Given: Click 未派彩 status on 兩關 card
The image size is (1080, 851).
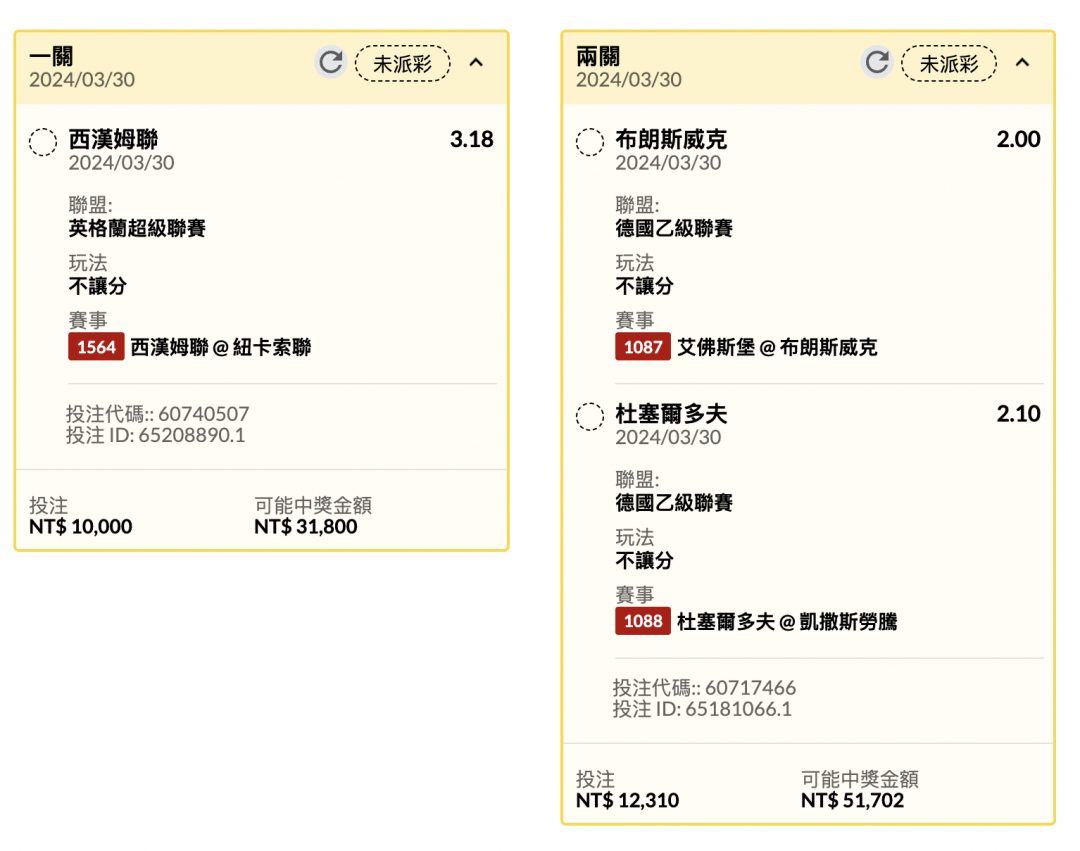Looking at the screenshot, I should point(949,63).
